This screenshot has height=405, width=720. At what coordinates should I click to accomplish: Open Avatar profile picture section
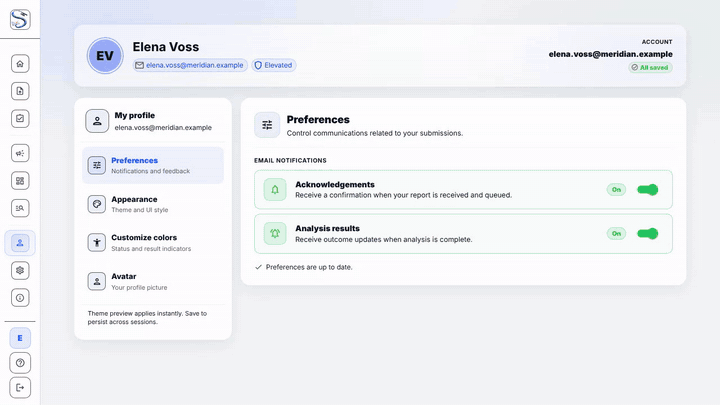153,281
